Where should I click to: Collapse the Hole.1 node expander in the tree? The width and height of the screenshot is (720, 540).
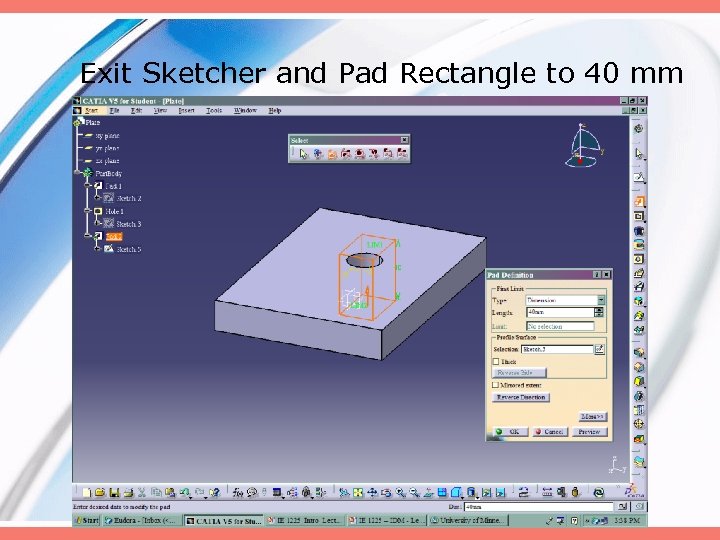pyautogui.click(x=87, y=211)
